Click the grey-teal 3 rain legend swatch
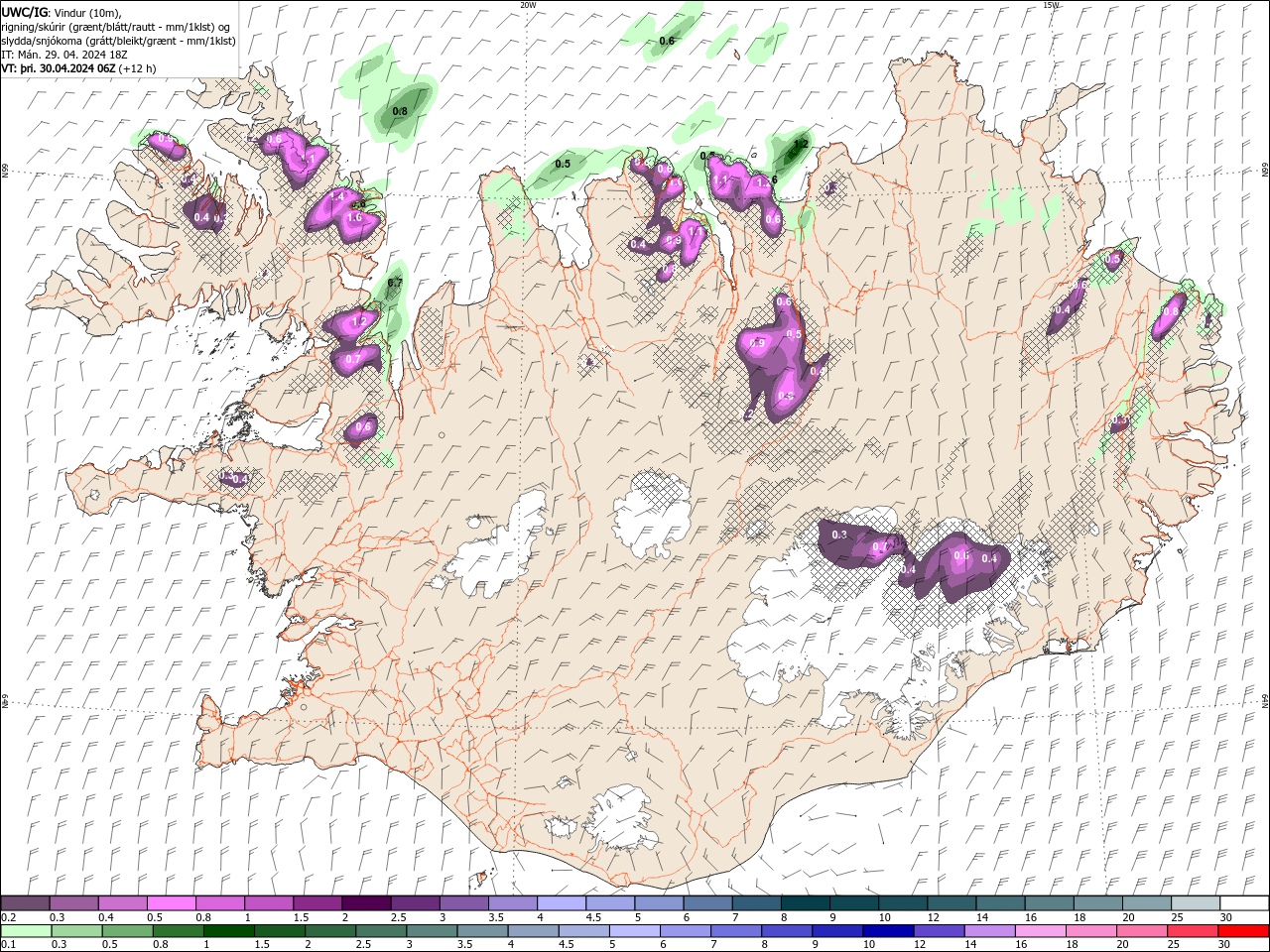1270x952 pixels. [432, 930]
